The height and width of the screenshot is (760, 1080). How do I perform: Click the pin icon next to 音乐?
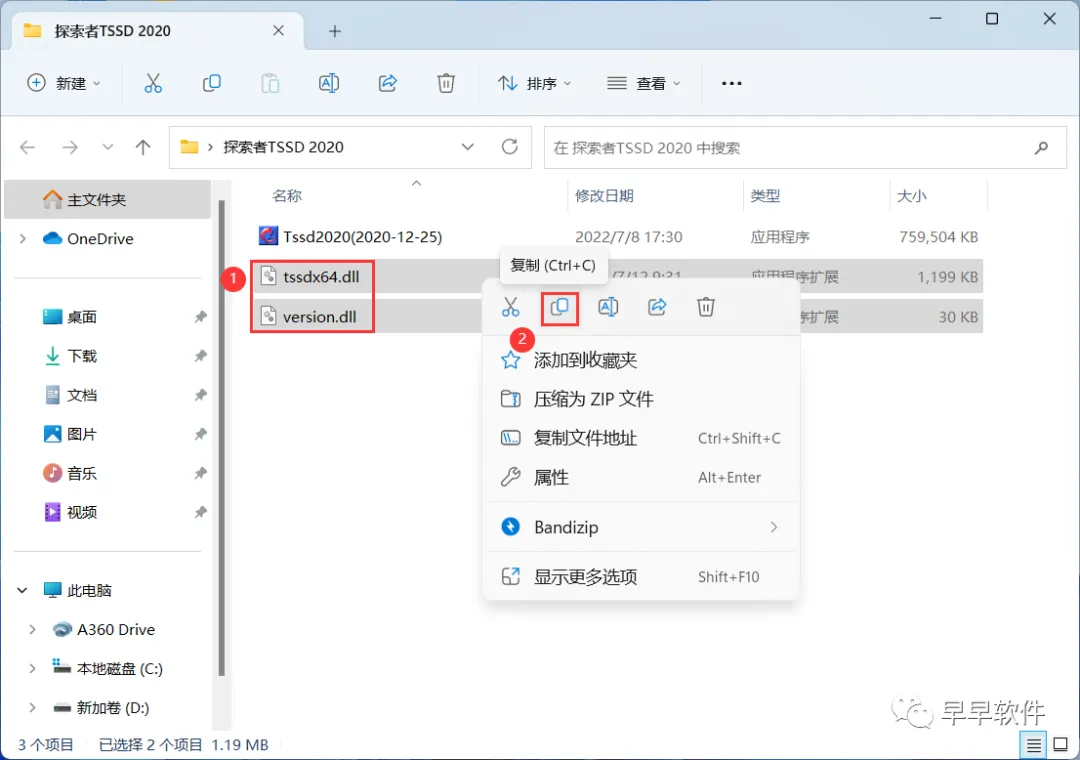pyautogui.click(x=200, y=473)
